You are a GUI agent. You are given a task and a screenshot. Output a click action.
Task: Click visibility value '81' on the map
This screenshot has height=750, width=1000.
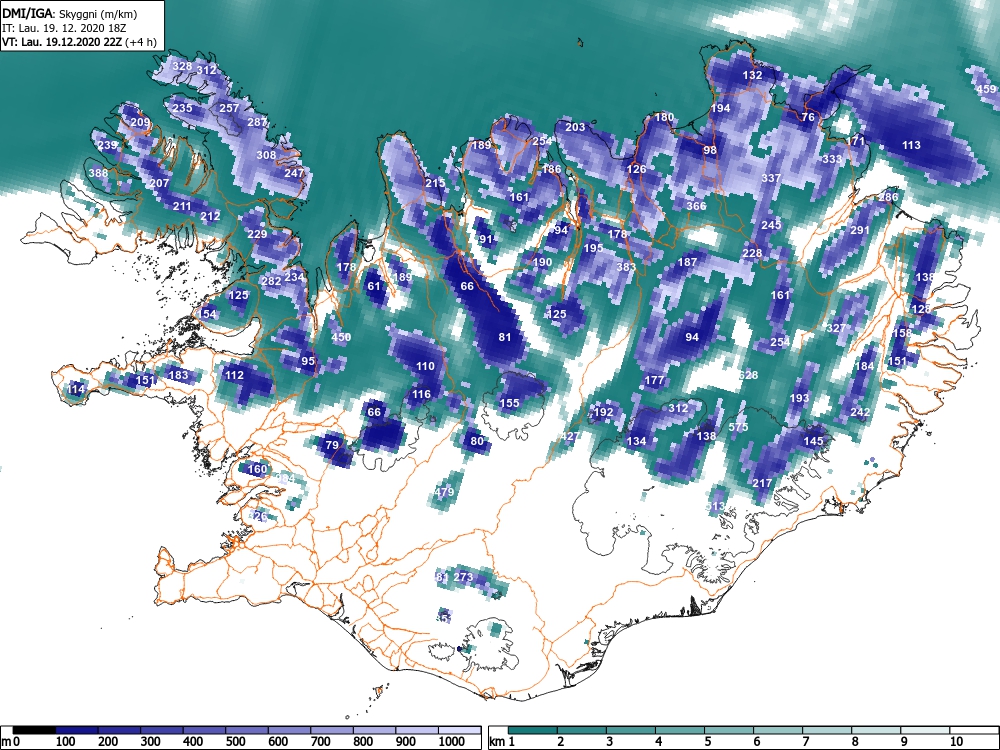tap(504, 337)
